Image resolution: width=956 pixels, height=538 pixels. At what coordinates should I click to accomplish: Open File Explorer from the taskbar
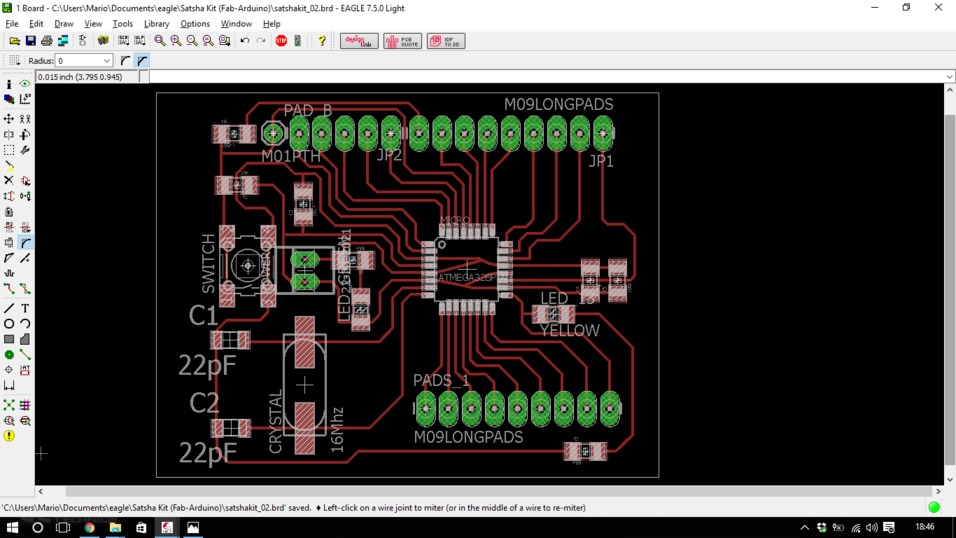pyautogui.click(x=115, y=527)
